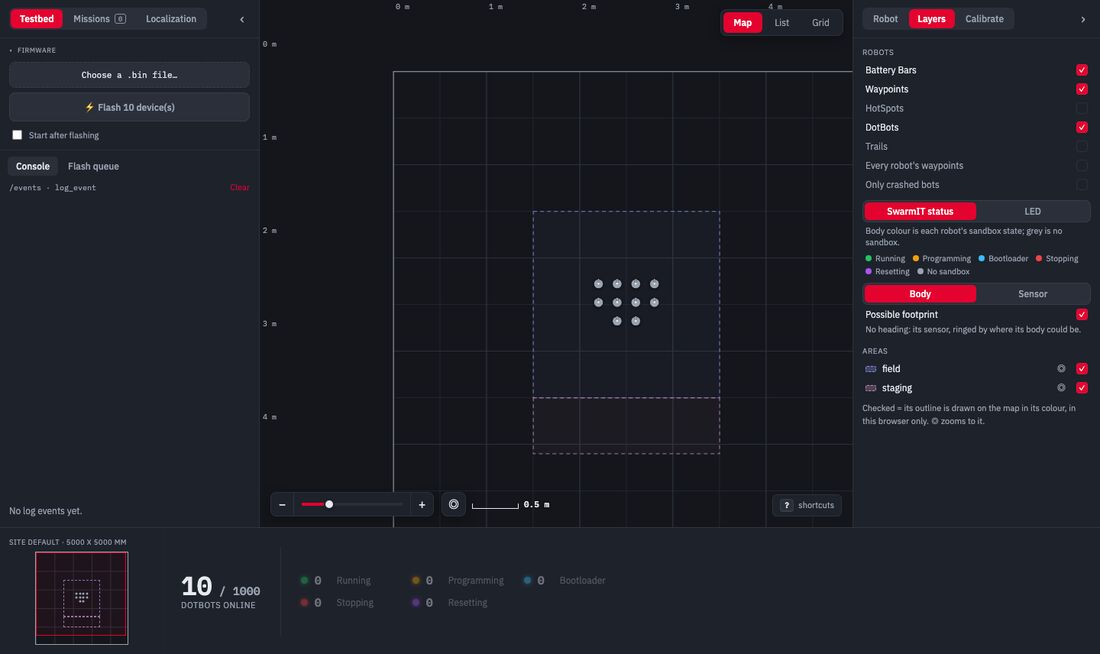Disable the Battery Bars layer
1100x654 pixels.
[x=1082, y=69]
